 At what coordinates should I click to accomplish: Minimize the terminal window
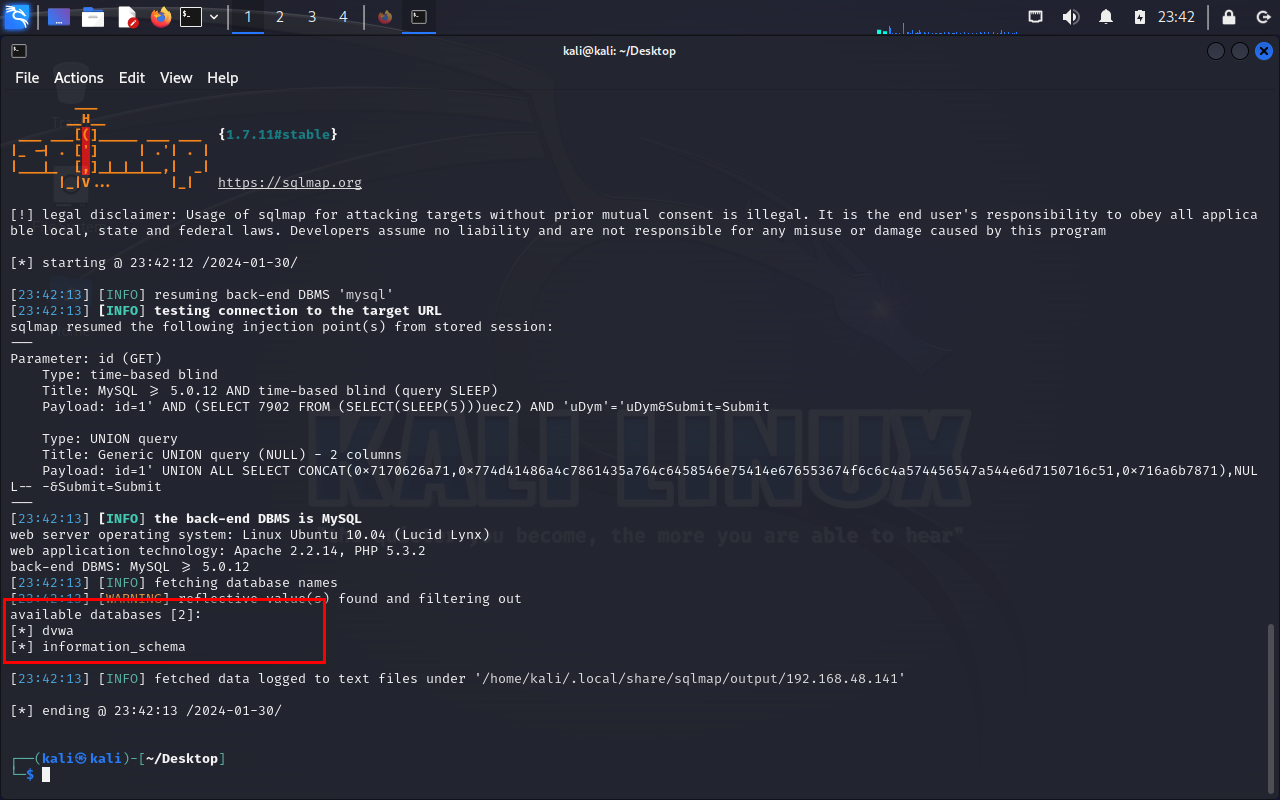click(x=1216, y=51)
